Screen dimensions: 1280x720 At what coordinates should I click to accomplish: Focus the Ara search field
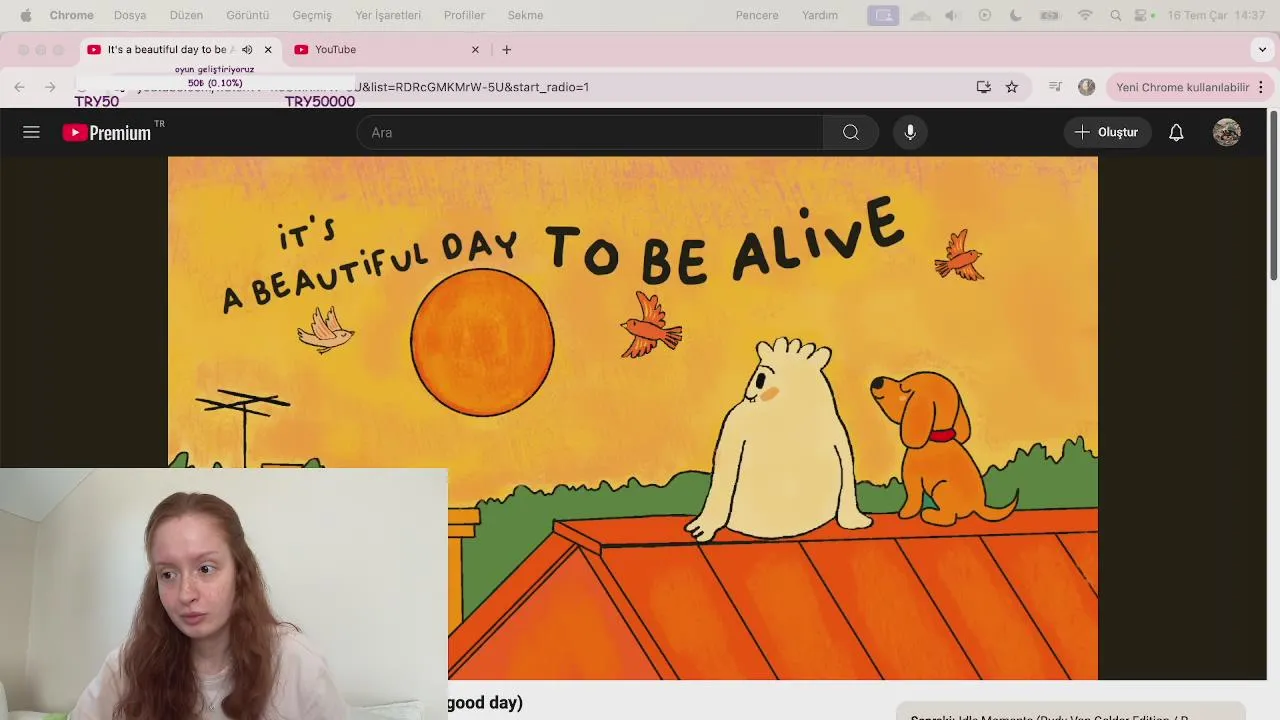point(590,132)
